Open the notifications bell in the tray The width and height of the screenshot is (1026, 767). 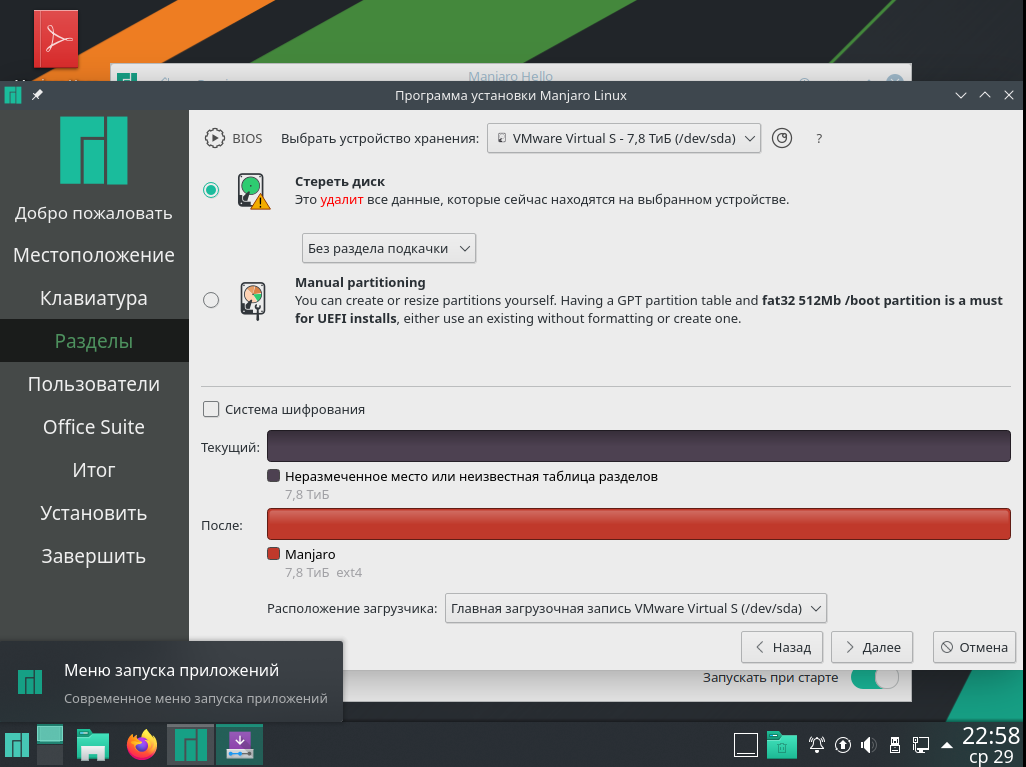(817, 745)
